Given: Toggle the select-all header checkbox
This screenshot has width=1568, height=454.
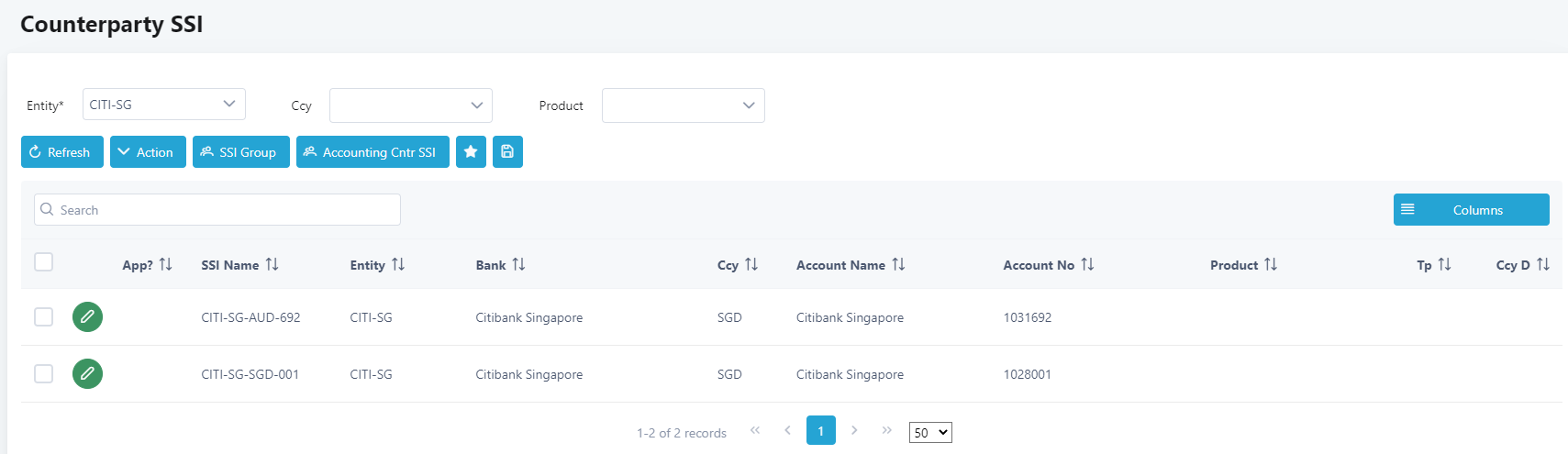Looking at the screenshot, I should coord(43,262).
